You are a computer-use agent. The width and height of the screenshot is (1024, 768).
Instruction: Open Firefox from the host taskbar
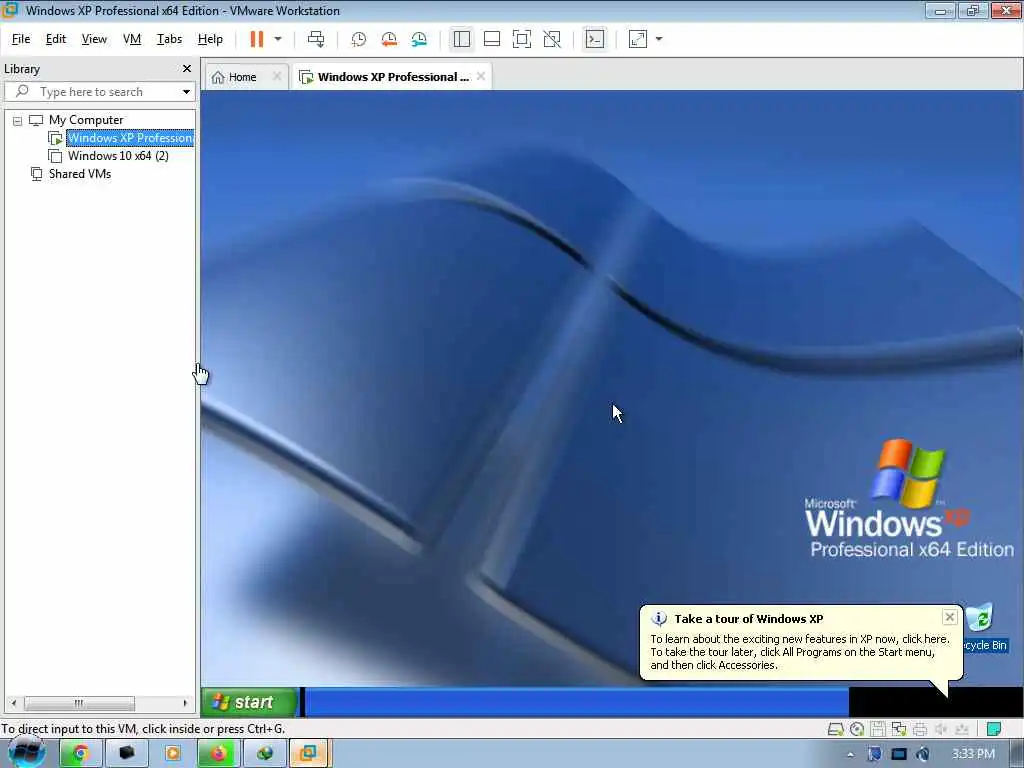pos(218,754)
